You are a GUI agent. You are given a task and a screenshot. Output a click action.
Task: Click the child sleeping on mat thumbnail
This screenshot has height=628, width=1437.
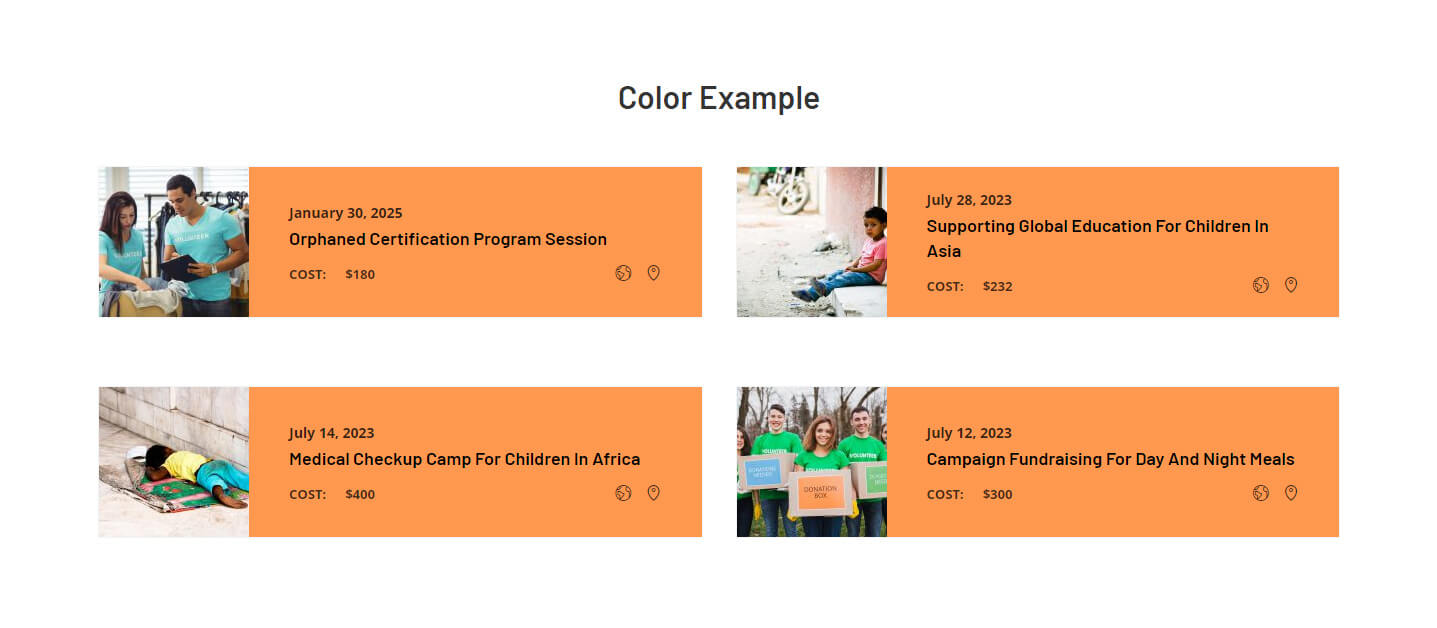174,462
